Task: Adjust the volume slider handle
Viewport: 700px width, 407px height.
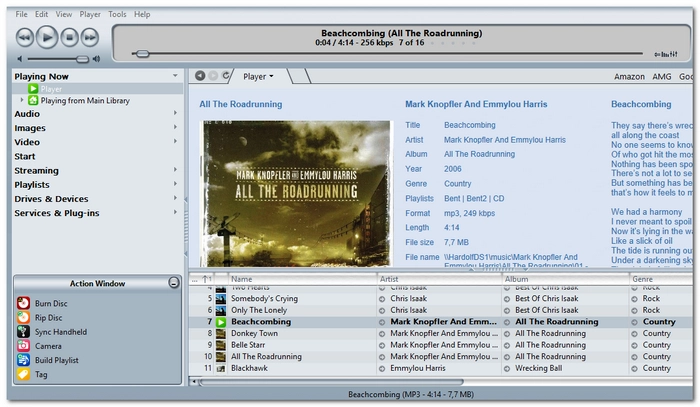Action: click(82, 59)
